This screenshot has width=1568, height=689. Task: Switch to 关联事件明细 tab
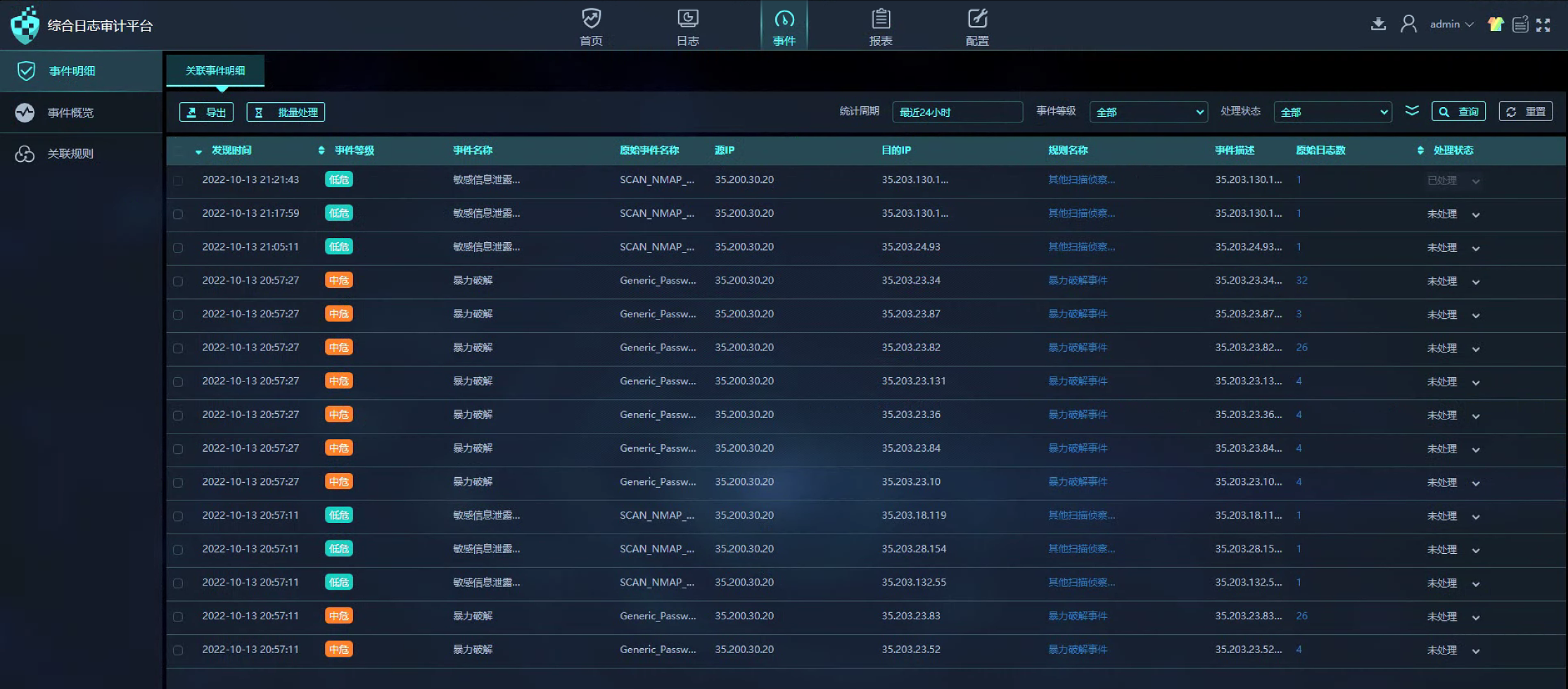(x=215, y=70)
